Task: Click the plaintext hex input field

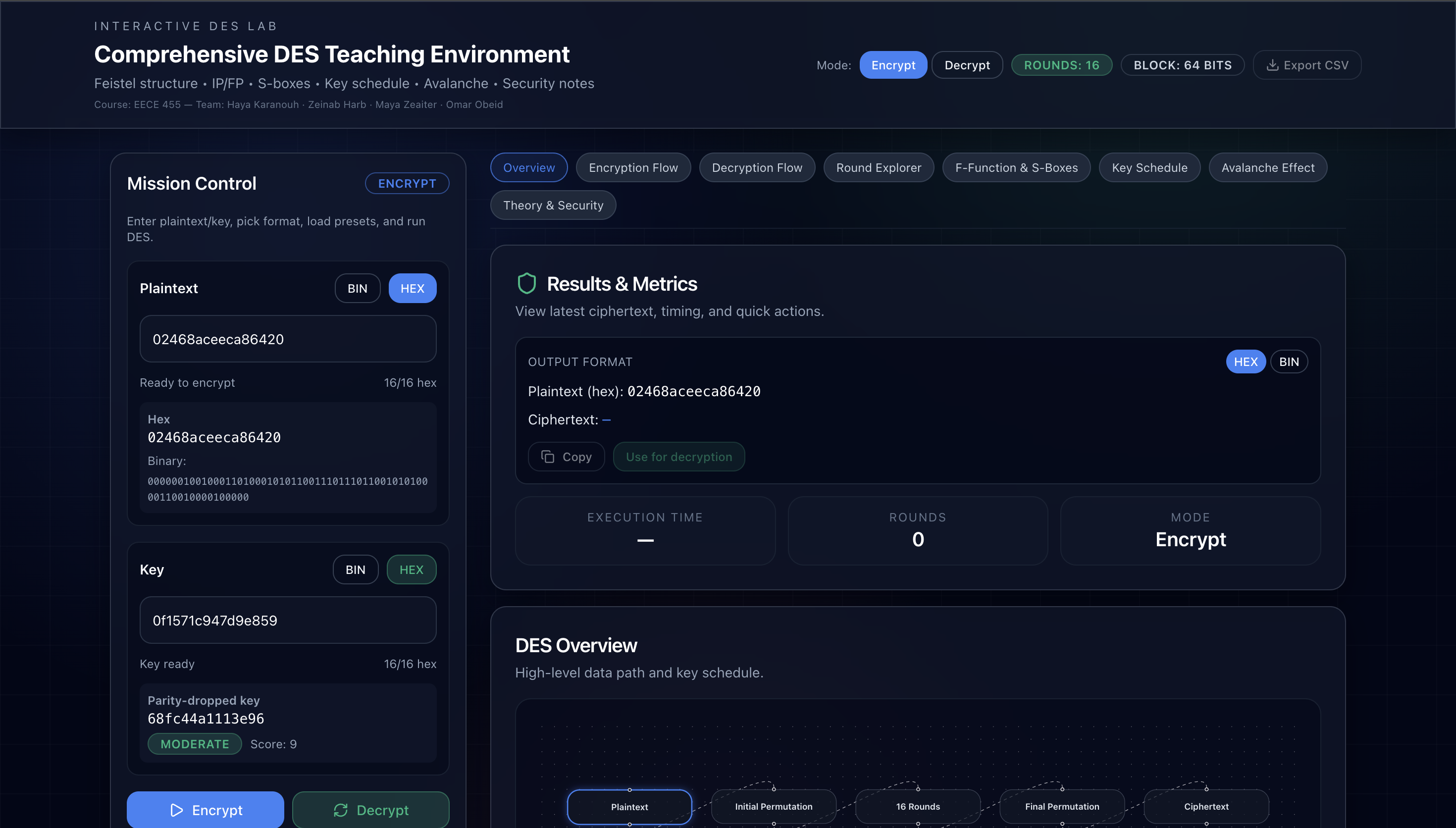Action: pyautogui.click(x=288, y=339)
